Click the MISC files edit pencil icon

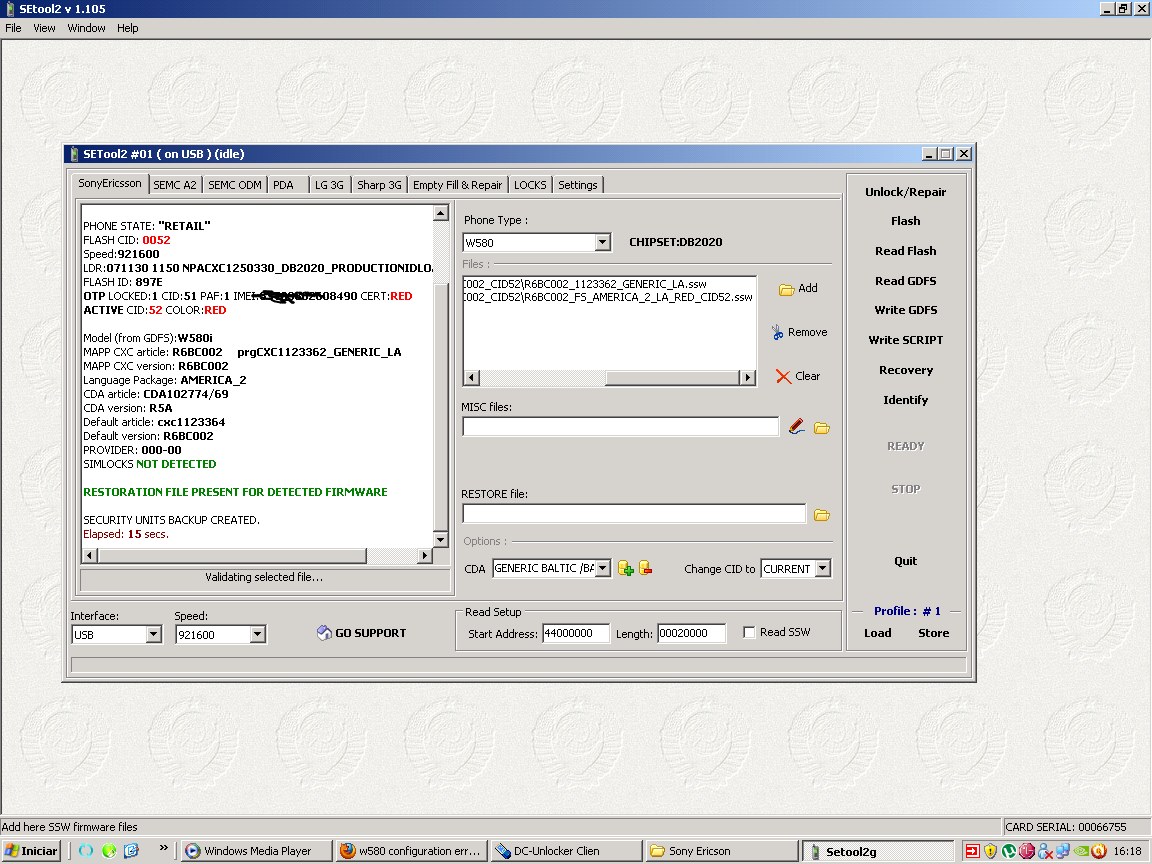point(796,427)
